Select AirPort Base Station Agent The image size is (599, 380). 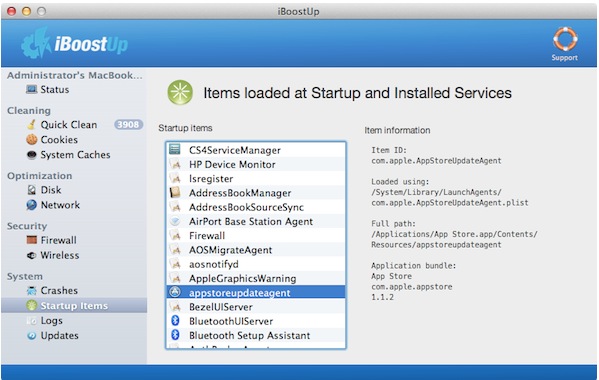256,221
